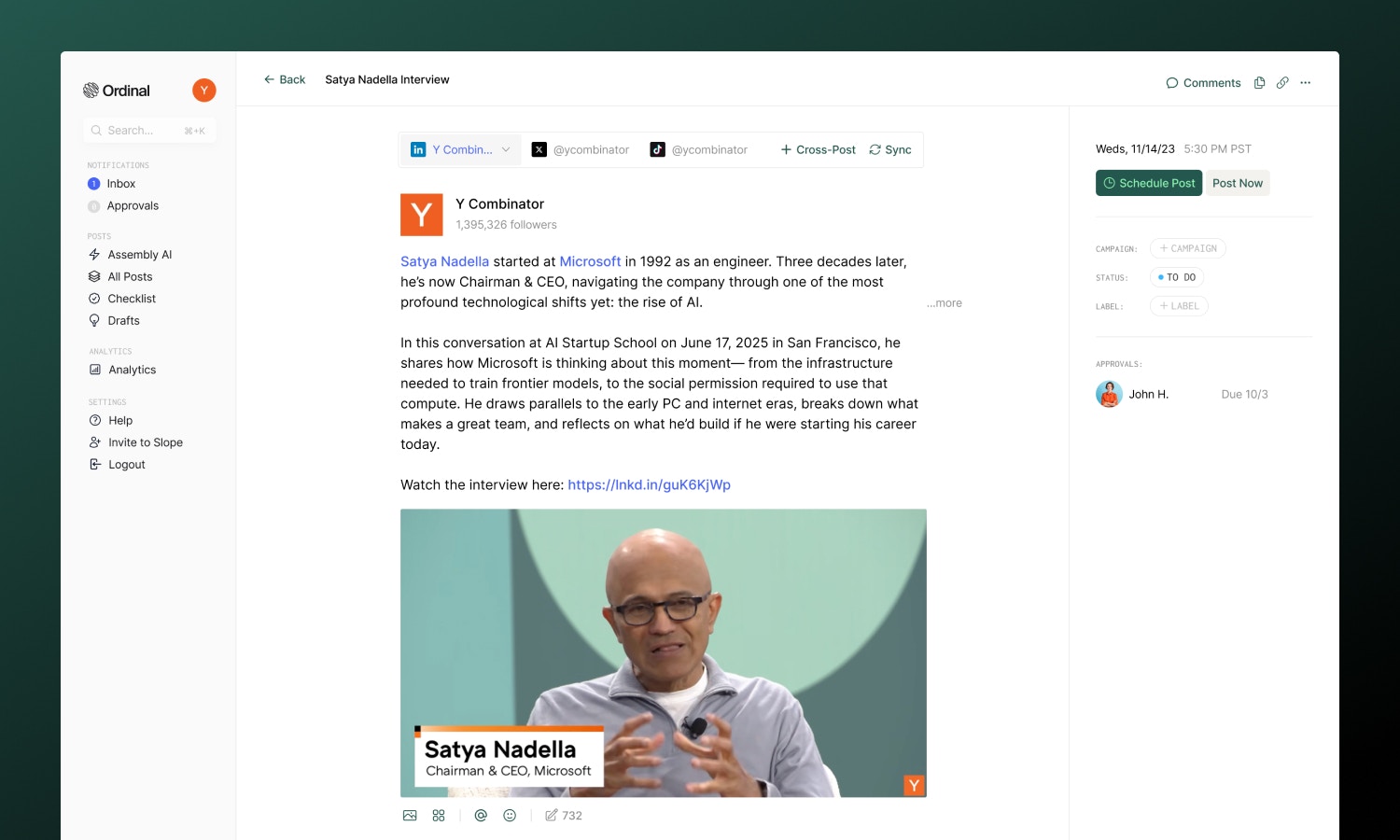Click the Satya Nadella Interview title
1400x840 pixels.
tap(387, 80)
